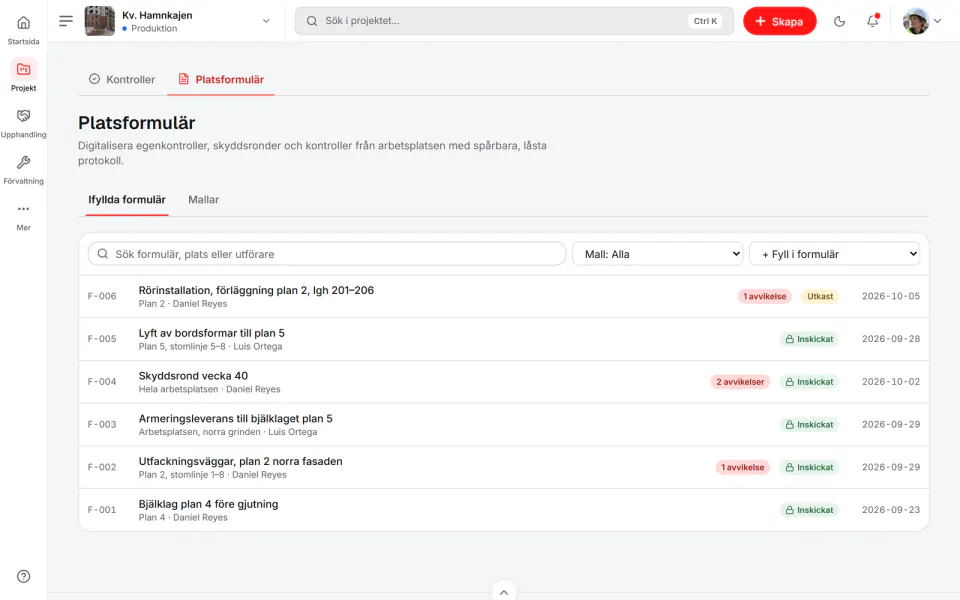Switch to the Mallar tab
This screenshot has height=600, width=960.
203,200
